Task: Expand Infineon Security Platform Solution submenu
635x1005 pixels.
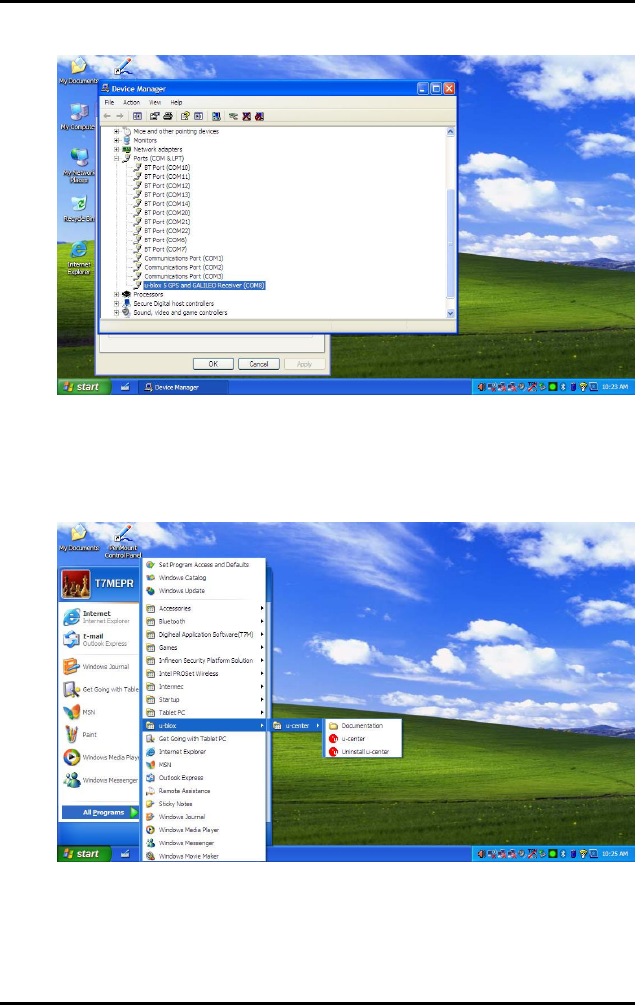Action: point(204,660)
